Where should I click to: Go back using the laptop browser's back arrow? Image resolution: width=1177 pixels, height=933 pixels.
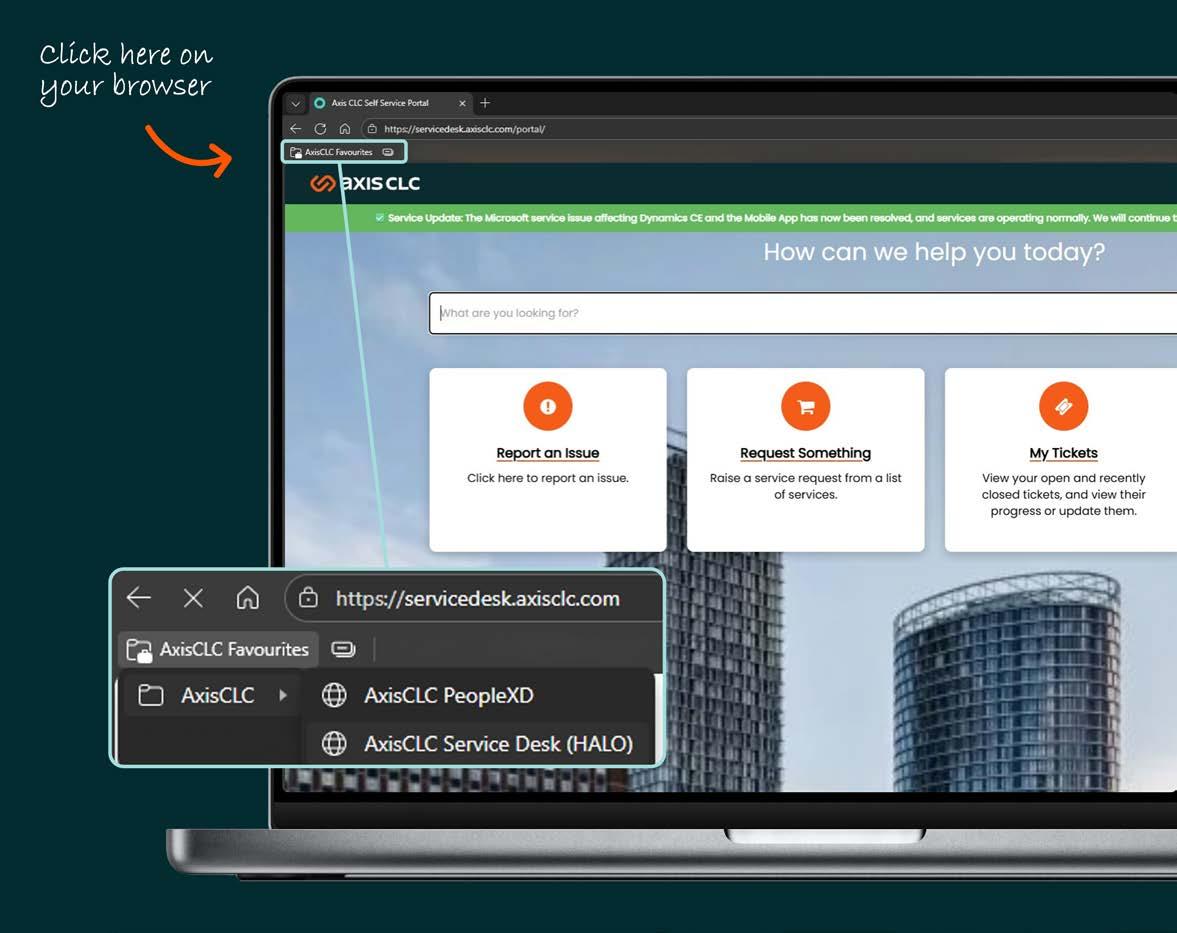pyautogui.click(x=296, y=128)
